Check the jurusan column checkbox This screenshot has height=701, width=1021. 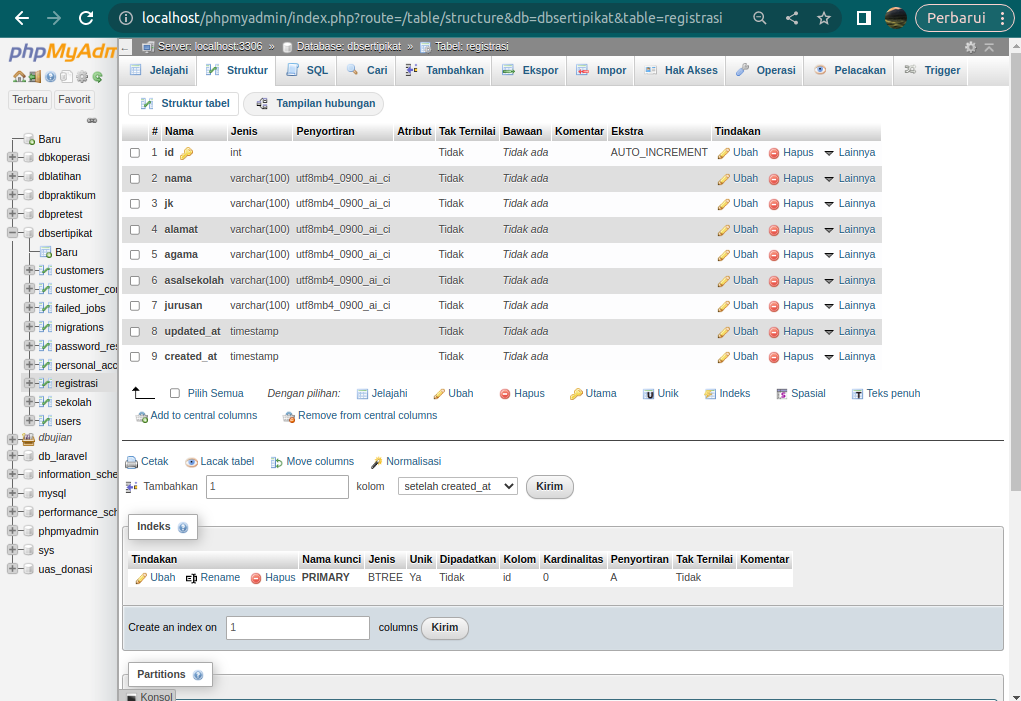pyautogui.click(x=135, y=306)
